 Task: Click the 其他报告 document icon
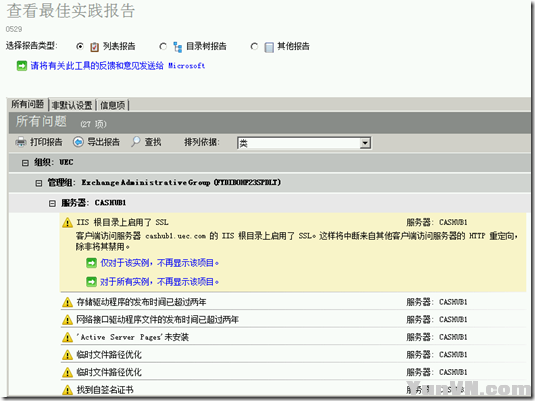pos(269,47)
